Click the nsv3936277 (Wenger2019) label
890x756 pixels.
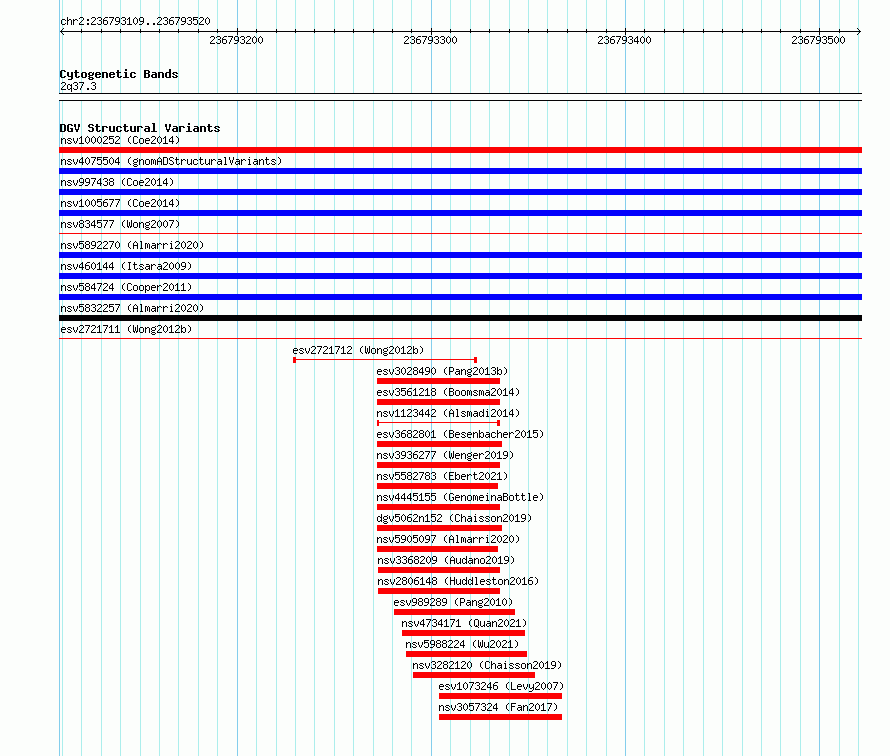pyautogui.click(x=445, y=455)
